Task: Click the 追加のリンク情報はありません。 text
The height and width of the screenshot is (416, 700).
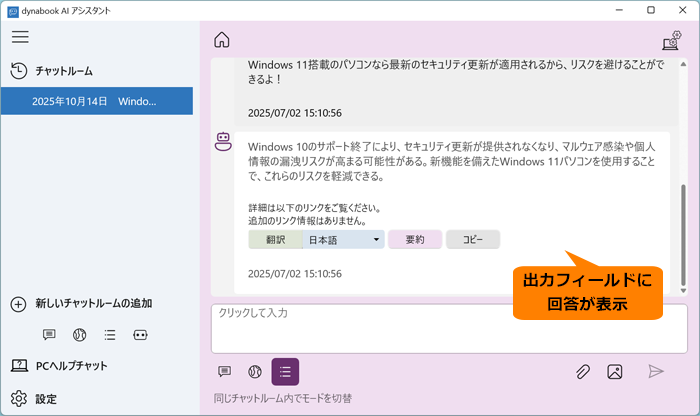Action: coord(308,220)
